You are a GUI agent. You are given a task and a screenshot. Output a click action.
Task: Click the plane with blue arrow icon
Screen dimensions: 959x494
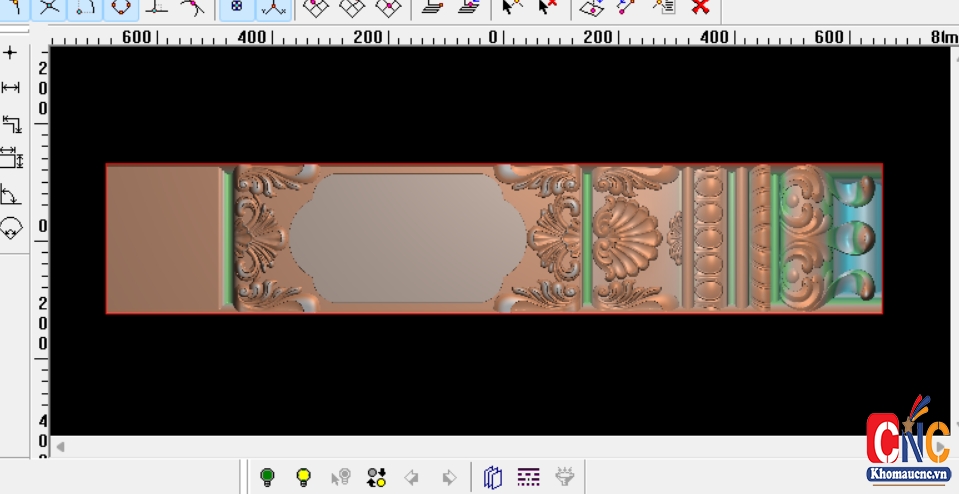coord(591,8)
